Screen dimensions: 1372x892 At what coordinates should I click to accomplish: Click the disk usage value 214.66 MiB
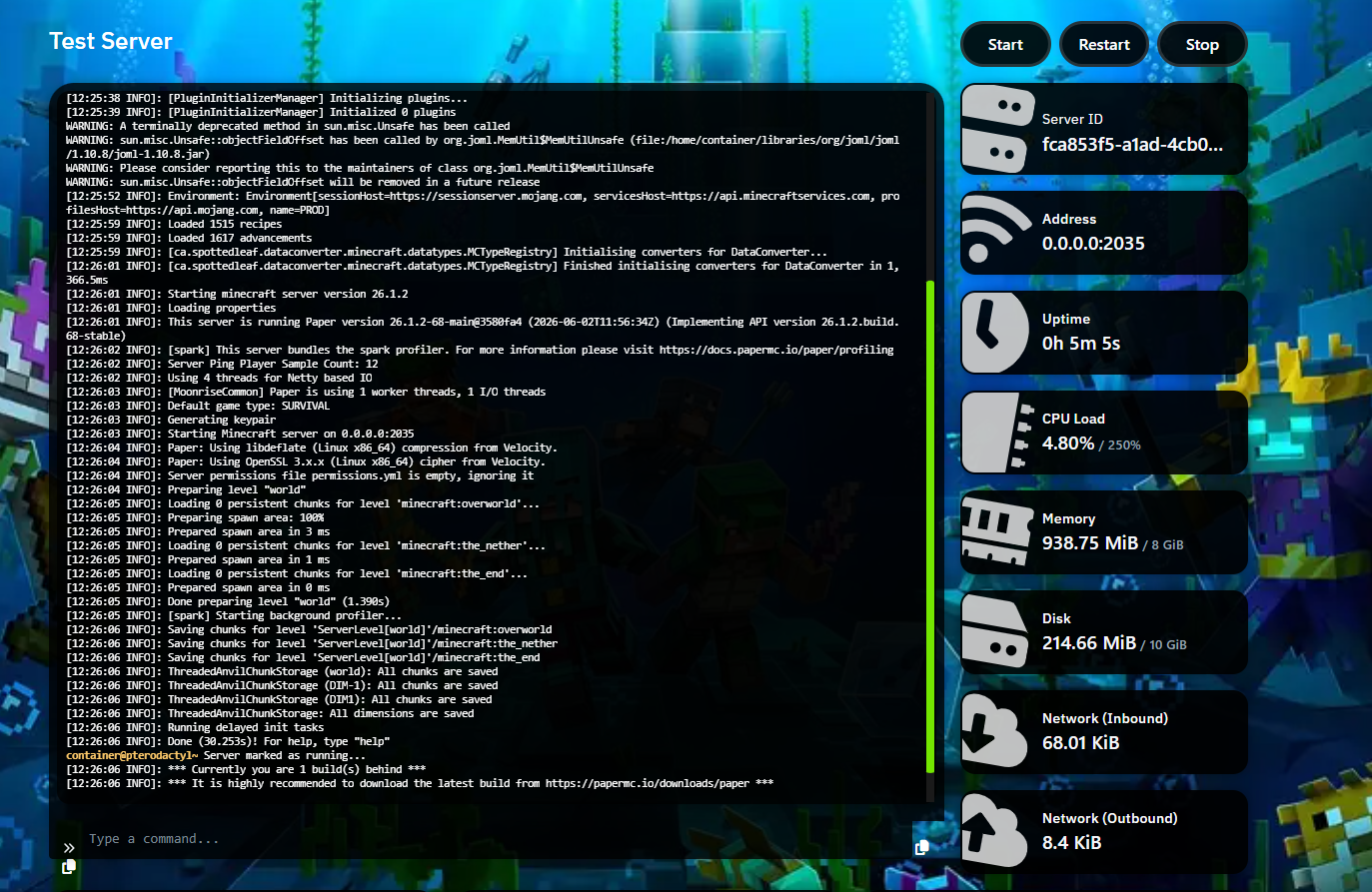[1089, 643]
